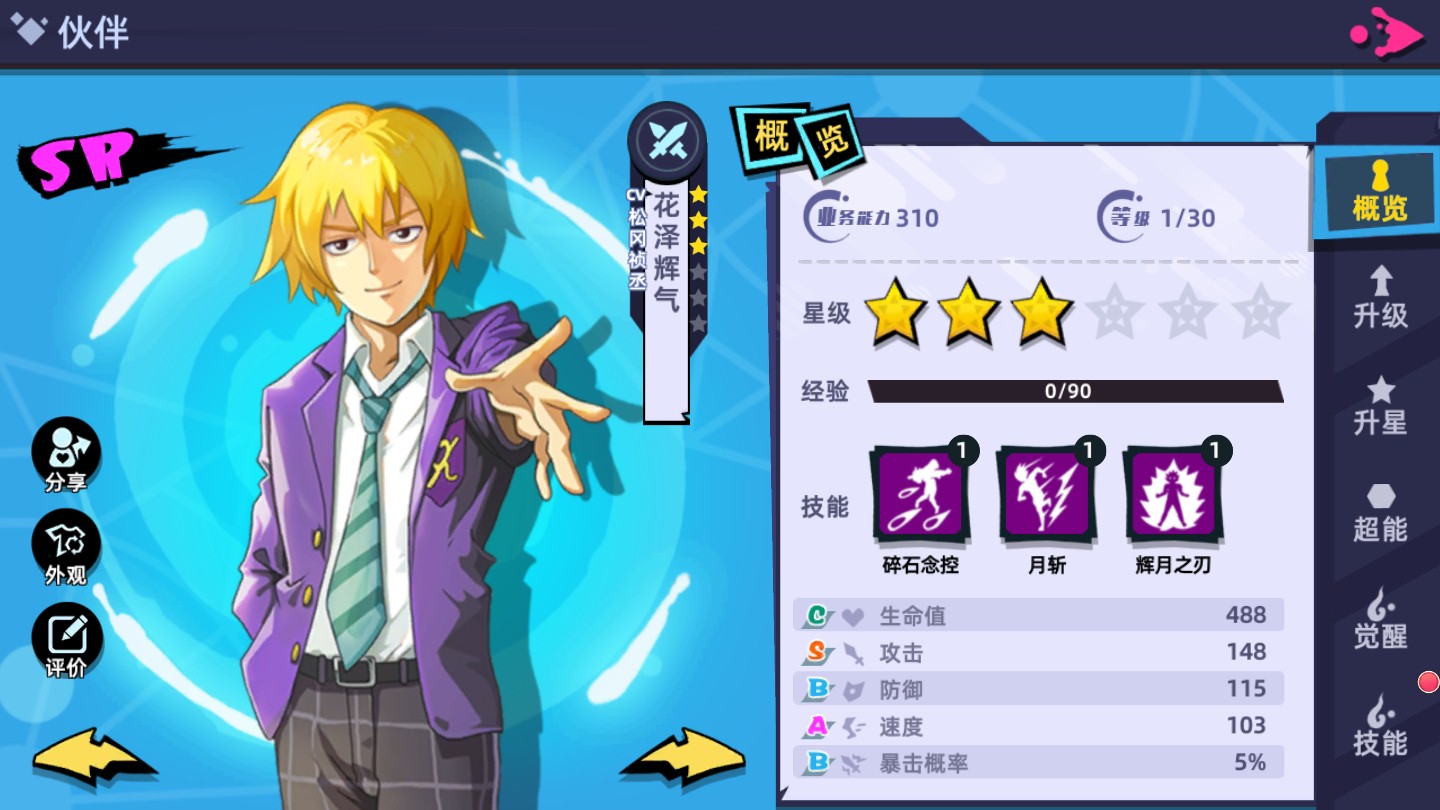The height and width of the screenshot is (810, 1440).
Task: Switch to the 概览 side tab
Action: [x=1379, y=191]
